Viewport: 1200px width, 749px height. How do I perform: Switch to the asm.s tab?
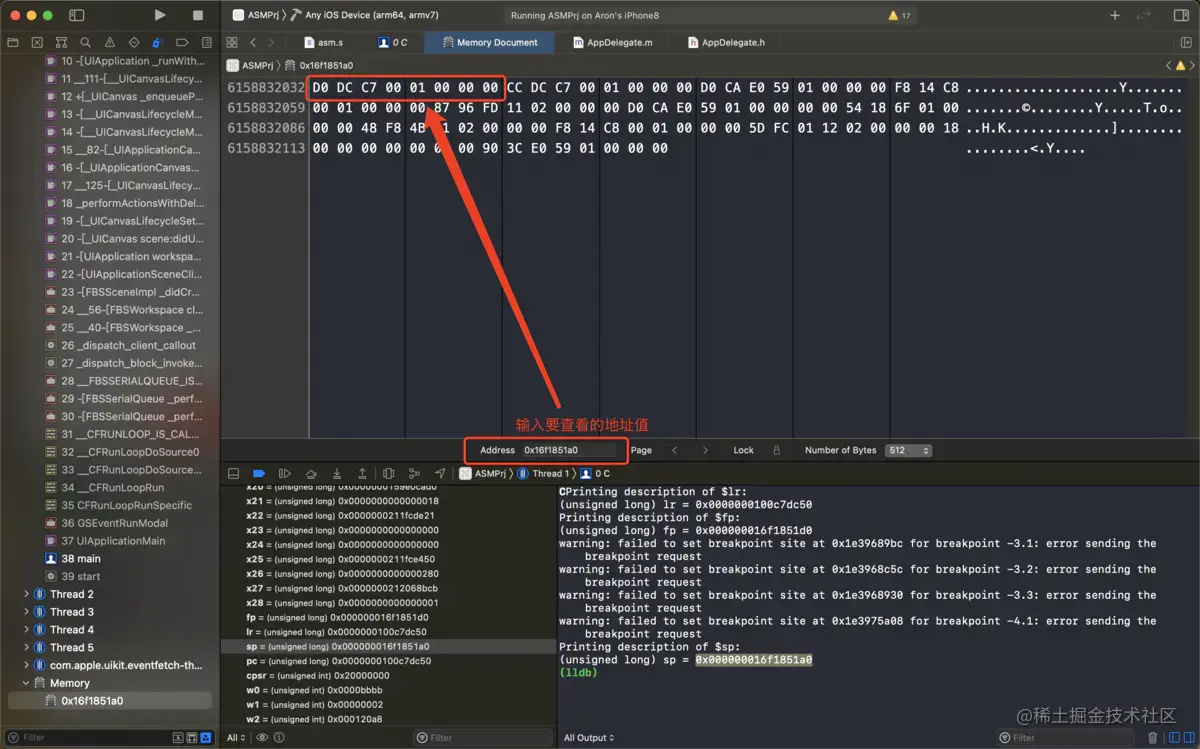(x=323, y=42)
